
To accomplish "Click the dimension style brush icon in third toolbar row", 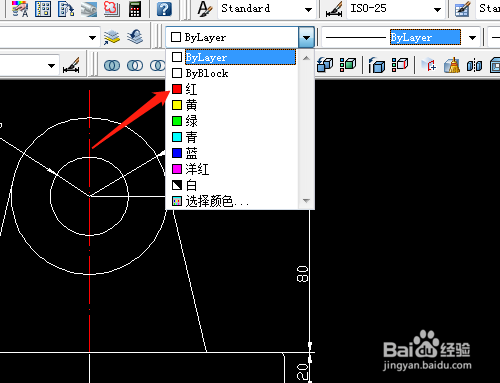I will 71,65.
